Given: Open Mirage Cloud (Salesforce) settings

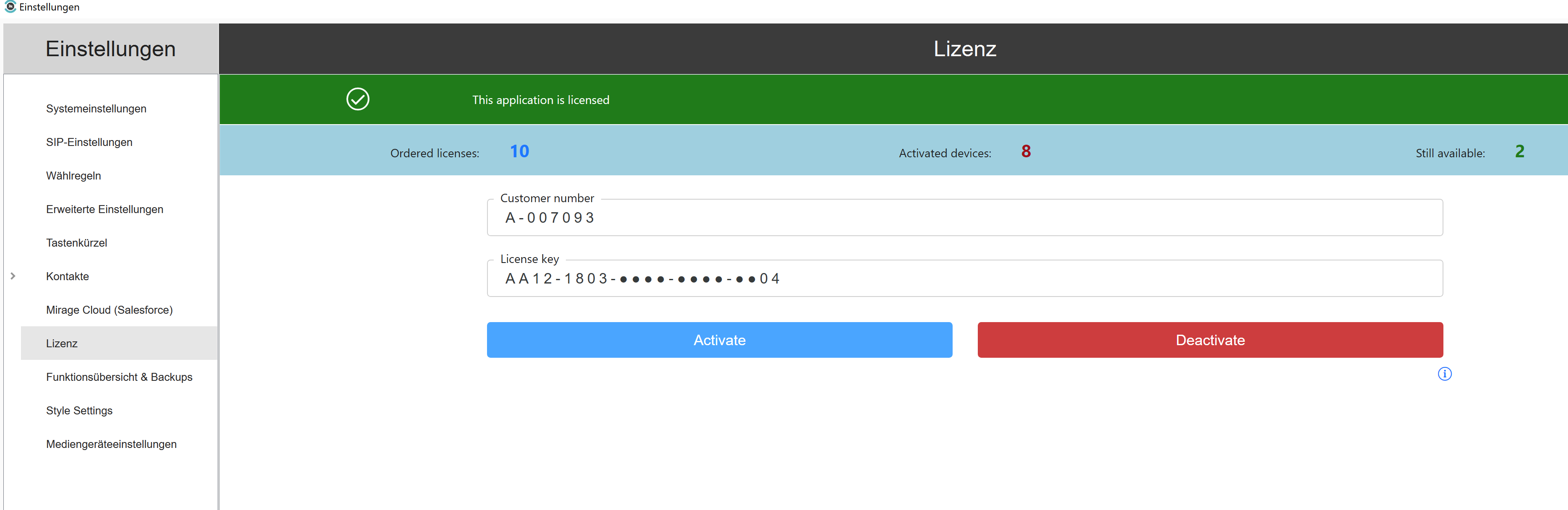Looking at the screenshot, I should click(x=109, y=310).
